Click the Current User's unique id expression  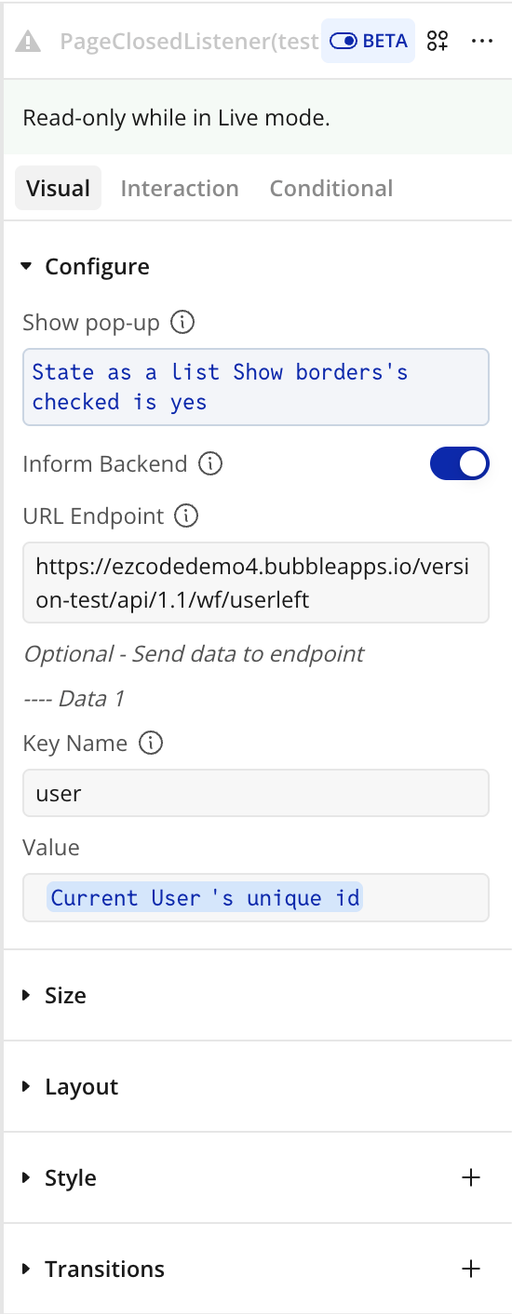(205, 898)
